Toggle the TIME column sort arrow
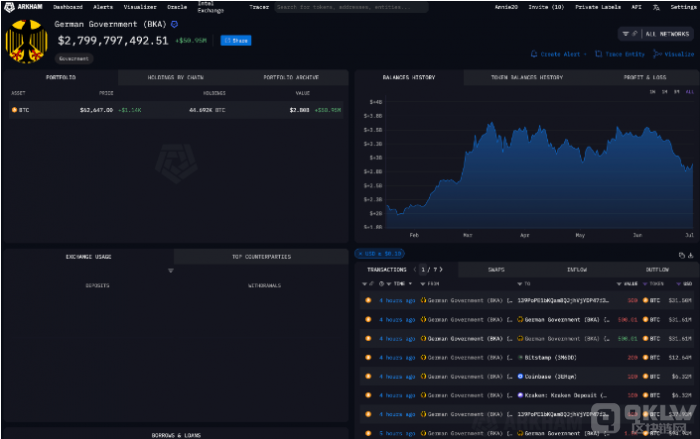The width and height of the screenshot is (700, 439). pos(410,284)
